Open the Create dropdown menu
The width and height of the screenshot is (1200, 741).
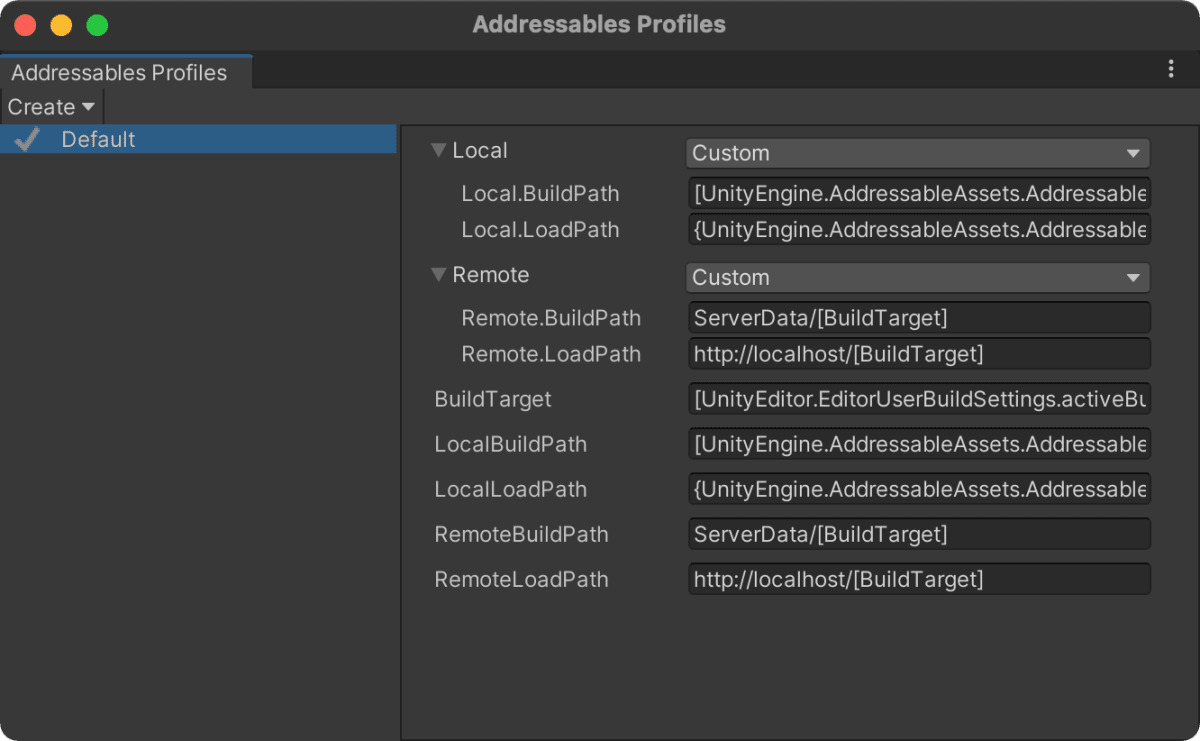pyautogui.click(x=51, y=107)
